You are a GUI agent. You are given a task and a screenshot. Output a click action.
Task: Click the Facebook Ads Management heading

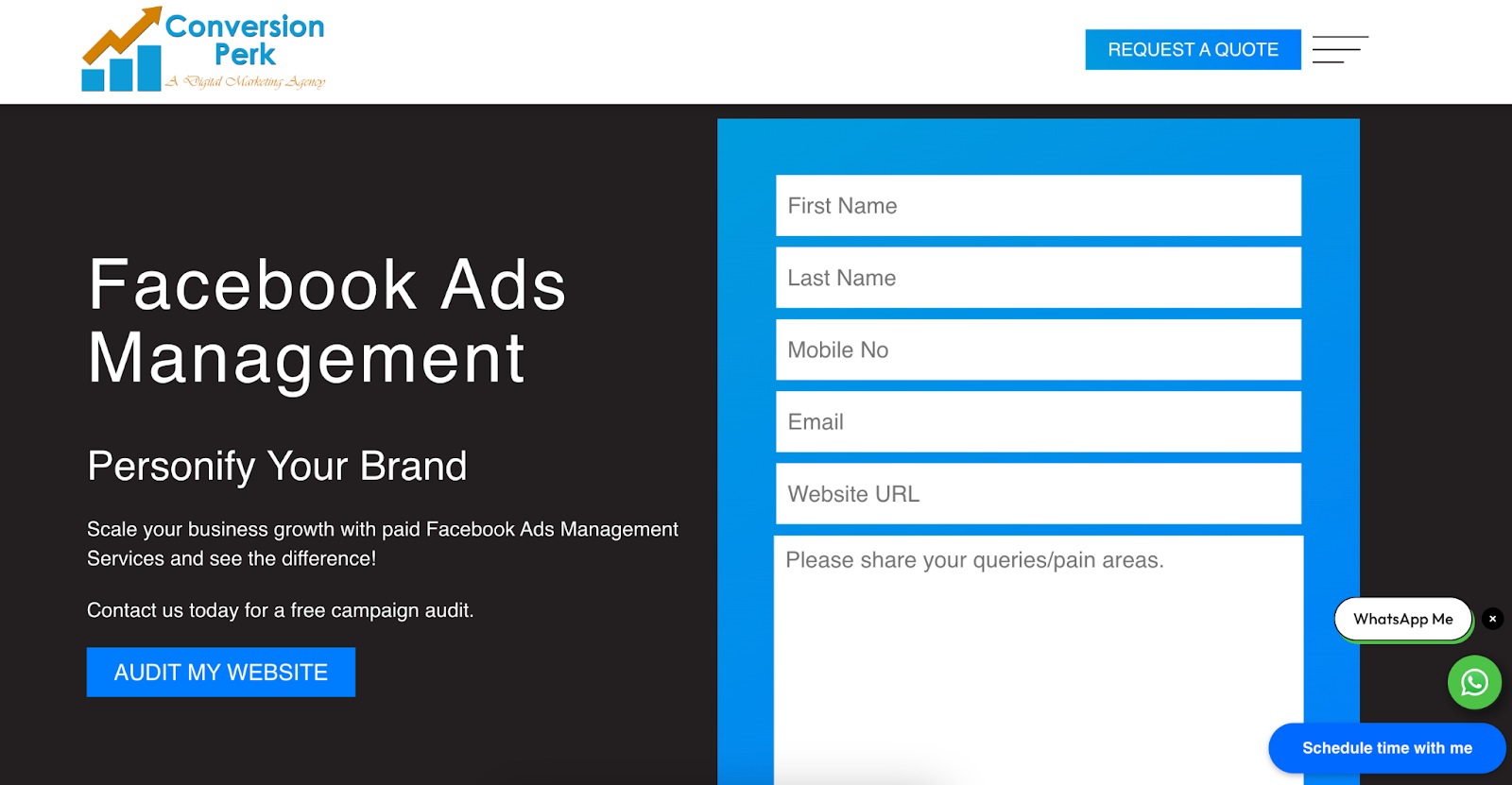click(x=327, y=321)
